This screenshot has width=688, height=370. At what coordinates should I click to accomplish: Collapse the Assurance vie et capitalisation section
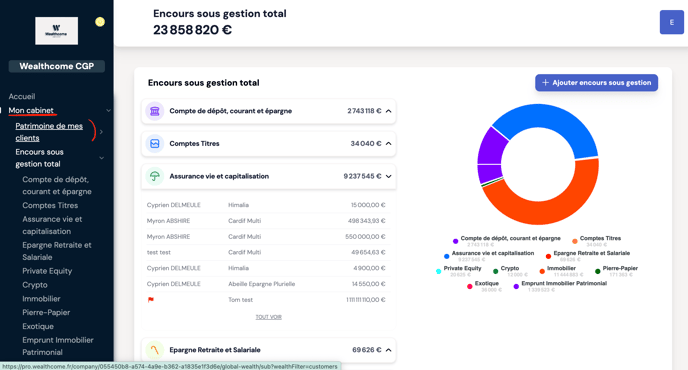point(388,176)
